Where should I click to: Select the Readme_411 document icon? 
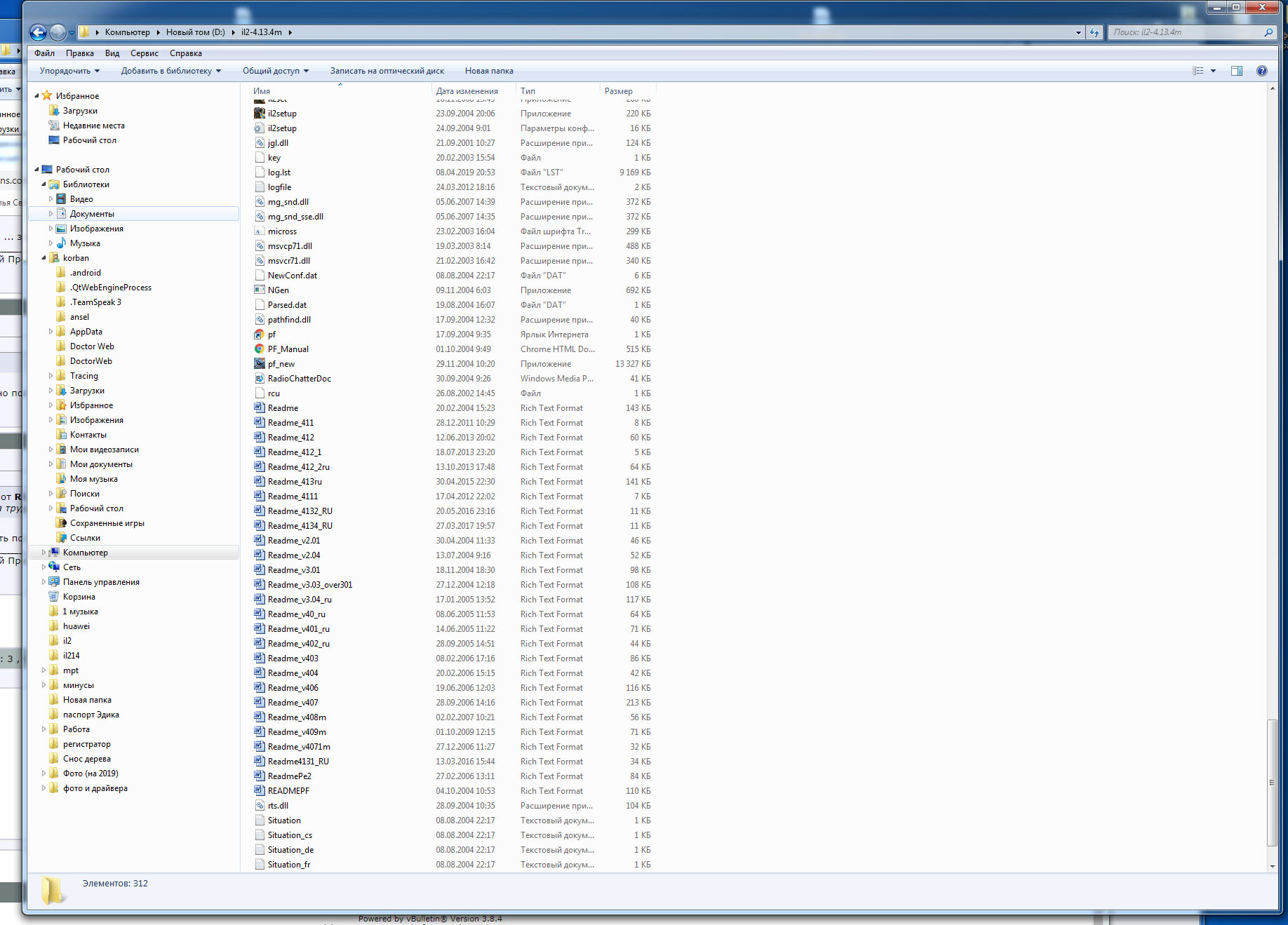tap(260, 423)
